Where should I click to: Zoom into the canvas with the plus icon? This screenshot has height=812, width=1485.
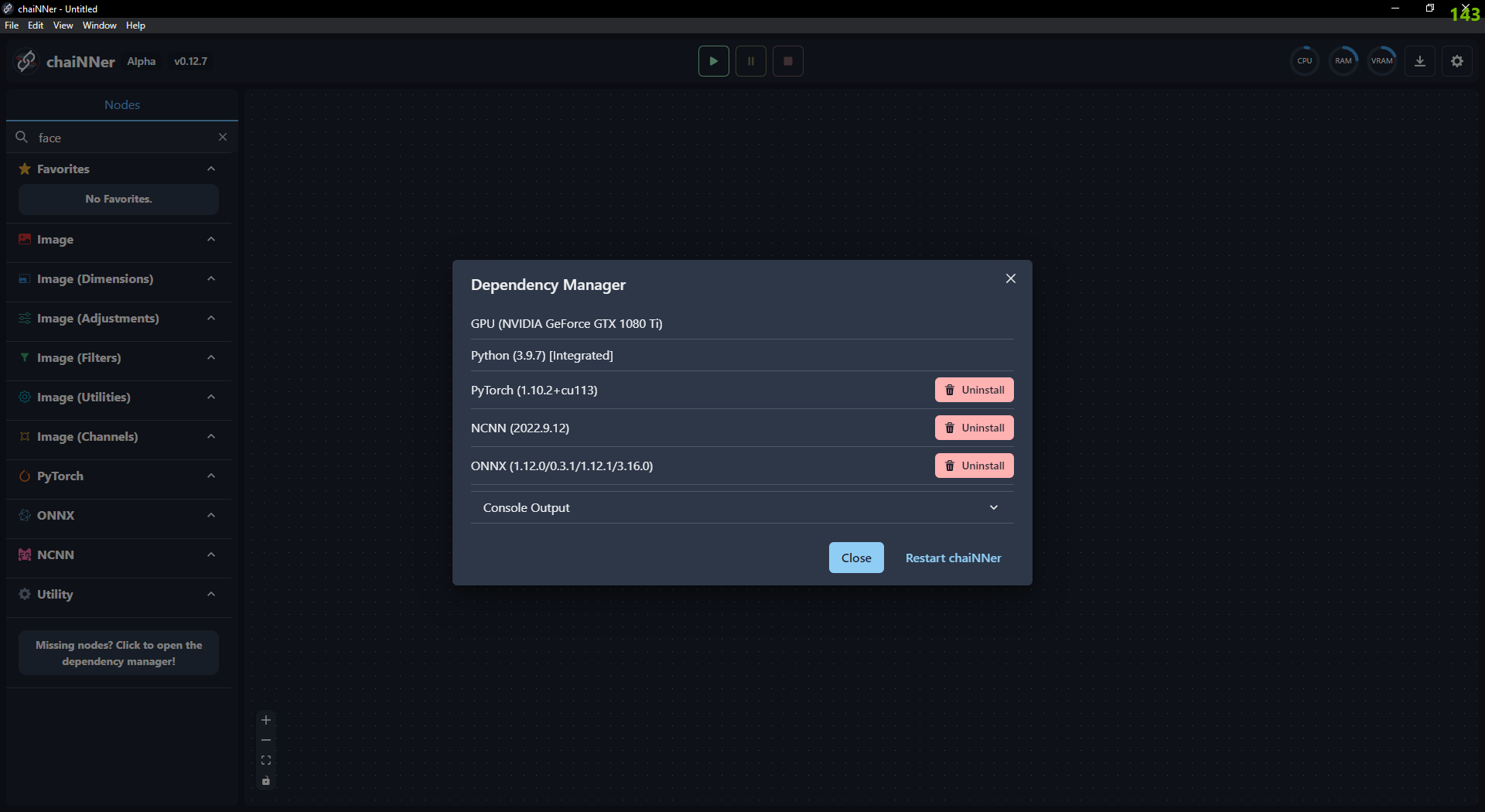pyautogui.click(x=266, y=720)
